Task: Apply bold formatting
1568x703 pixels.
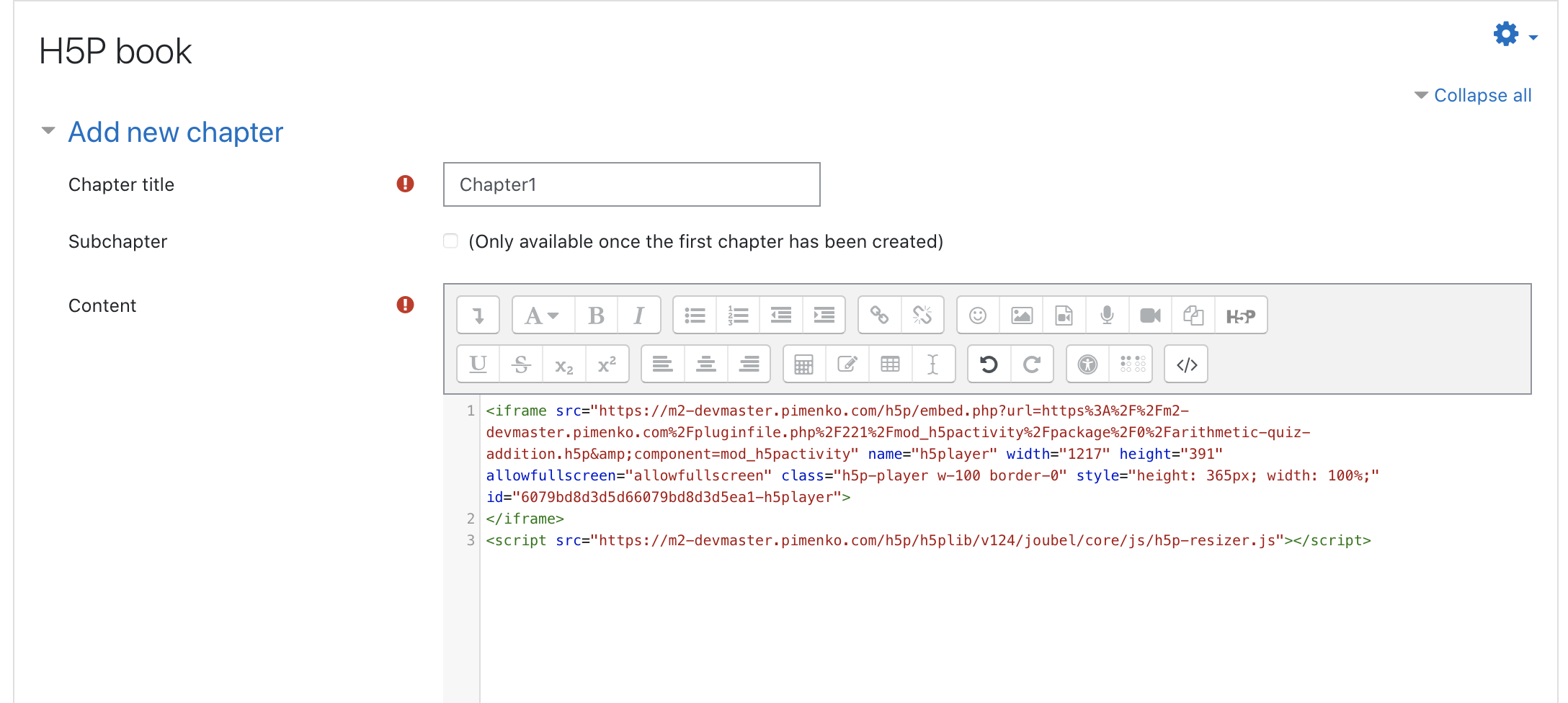Action: (x=596, y=315)
